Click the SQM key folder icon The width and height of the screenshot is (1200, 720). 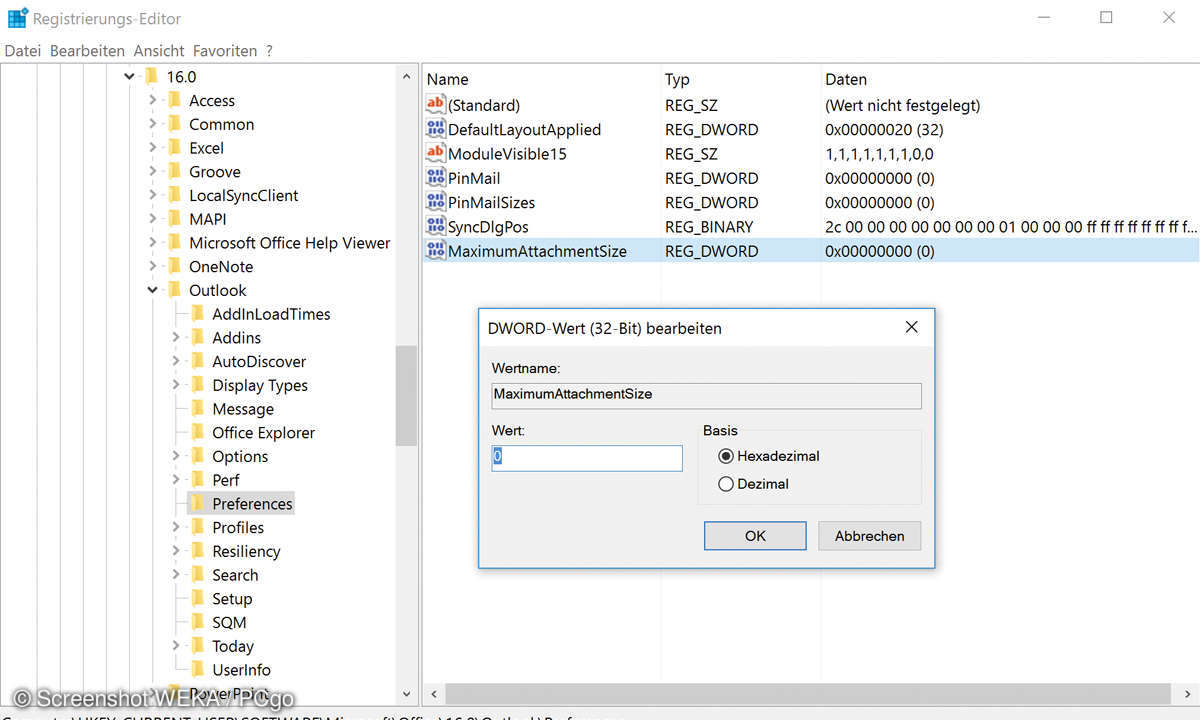(197, 622)
